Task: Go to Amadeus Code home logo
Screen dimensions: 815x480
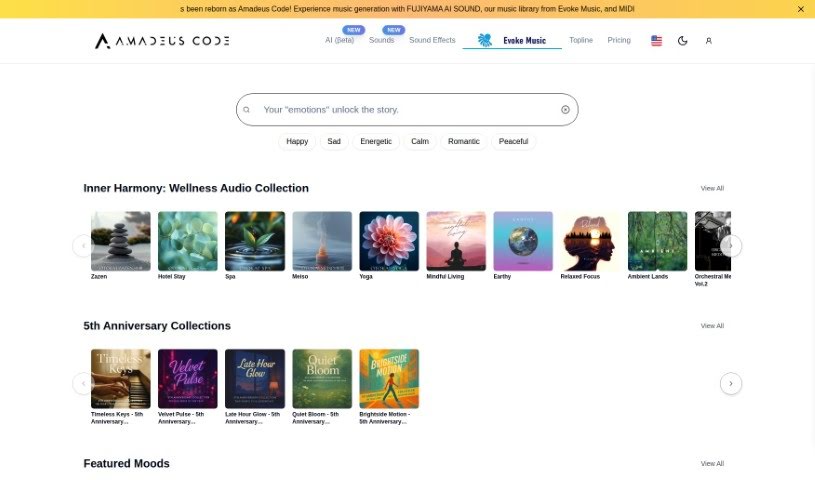Action: (x=162, y=41)
